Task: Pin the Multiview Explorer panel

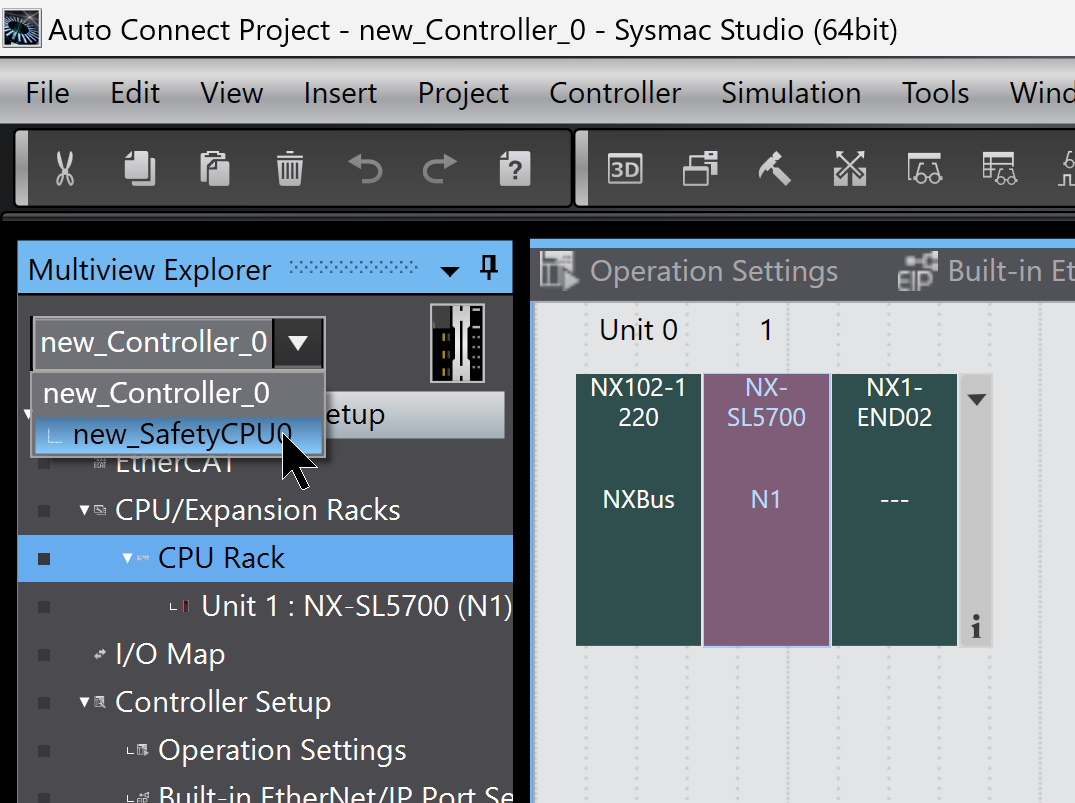Action: tap(489, 267)
